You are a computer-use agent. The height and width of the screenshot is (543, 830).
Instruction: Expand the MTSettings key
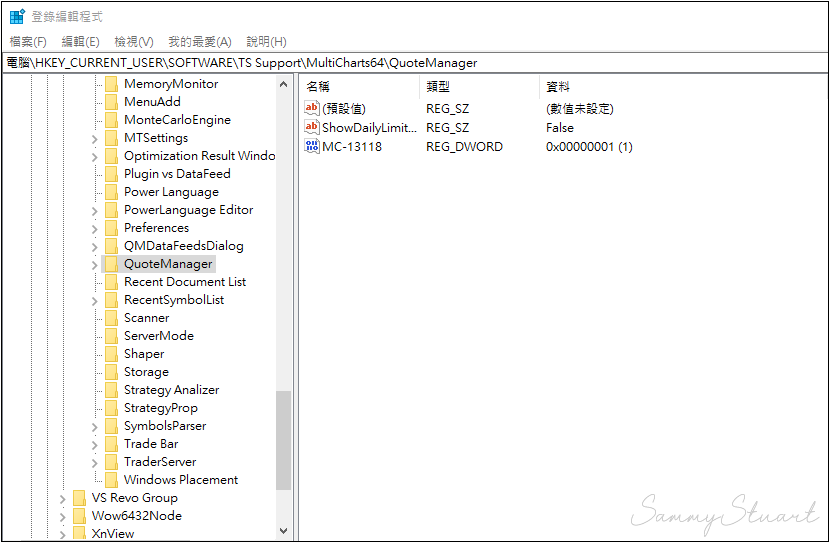coord(95,139)
